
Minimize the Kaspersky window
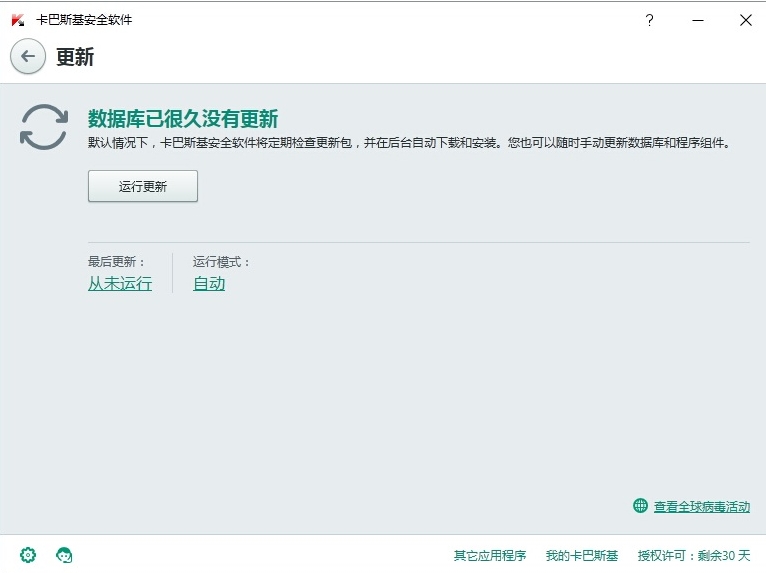[x=698, y=20]
